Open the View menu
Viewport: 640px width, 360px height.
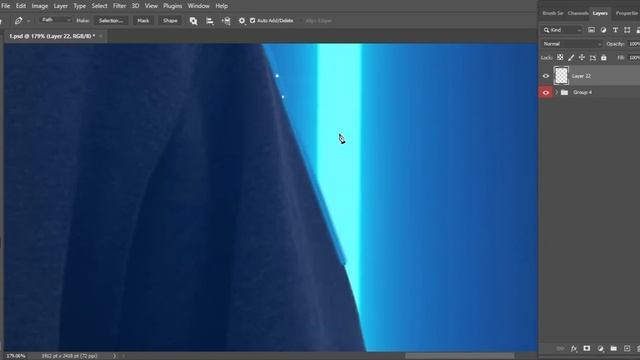[151, 6]
